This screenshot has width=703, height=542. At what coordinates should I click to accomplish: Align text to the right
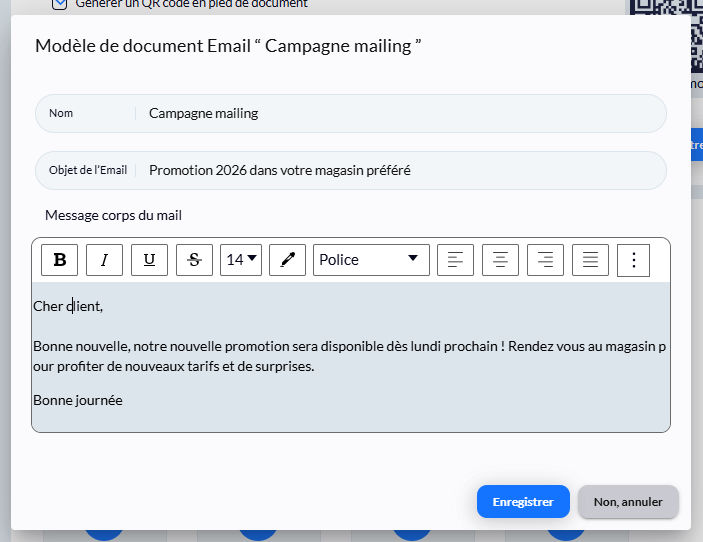coord(545,260)
